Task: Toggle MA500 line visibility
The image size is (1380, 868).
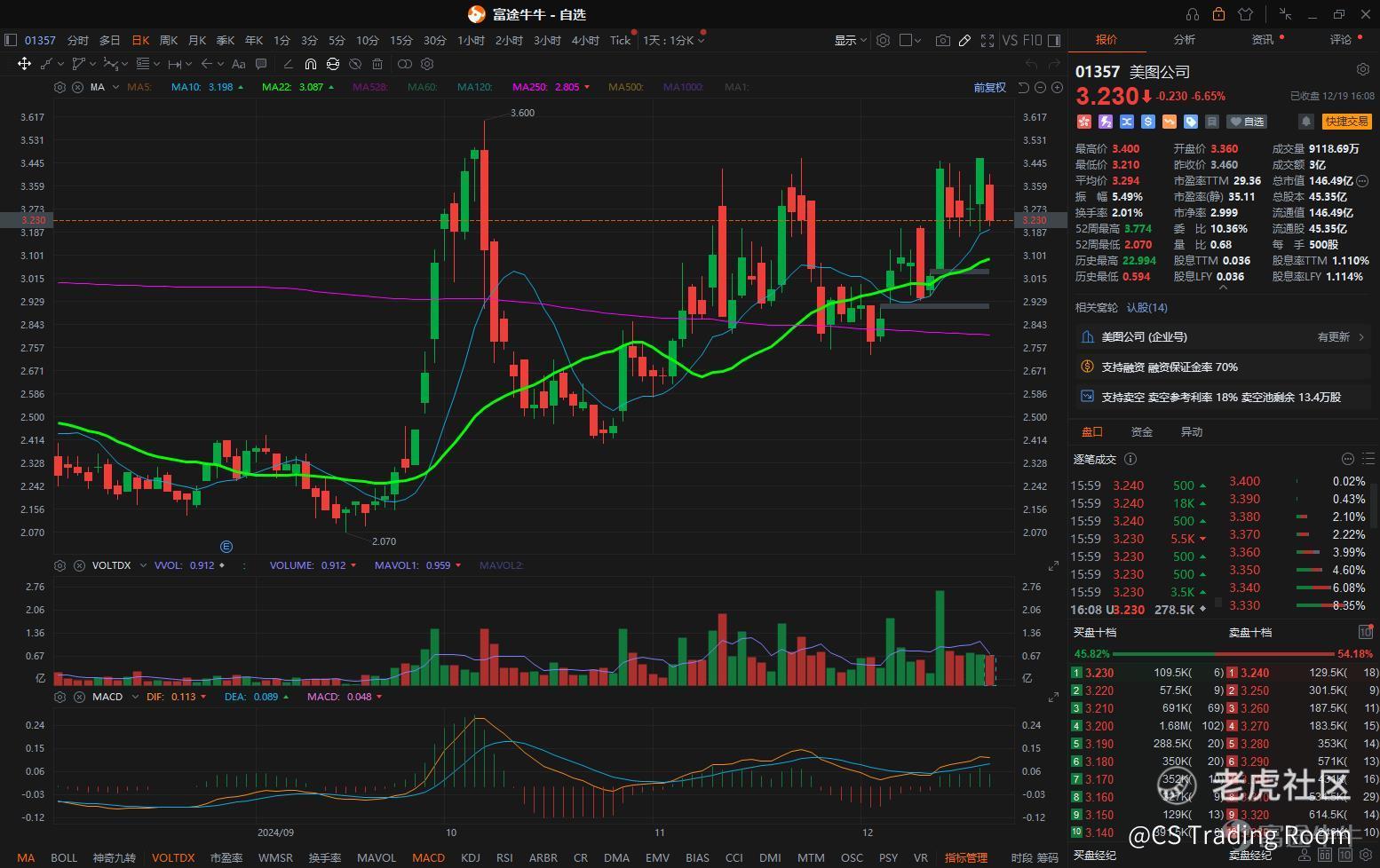Action: pos(626,87)
